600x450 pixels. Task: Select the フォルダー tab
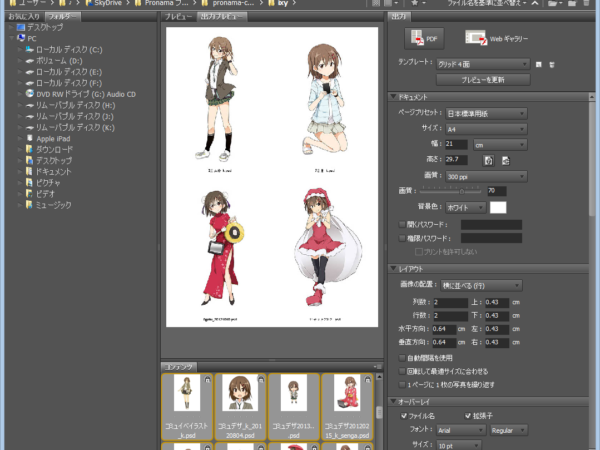[63, 16]
